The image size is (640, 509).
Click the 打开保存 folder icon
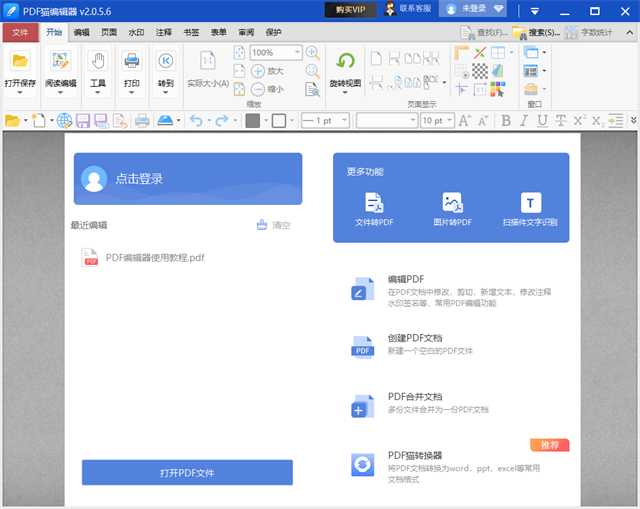20,61
